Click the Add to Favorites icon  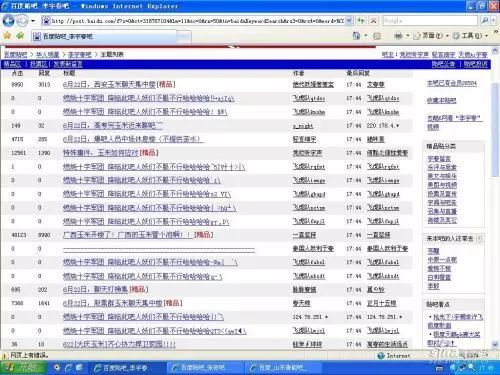click(20, 35)
